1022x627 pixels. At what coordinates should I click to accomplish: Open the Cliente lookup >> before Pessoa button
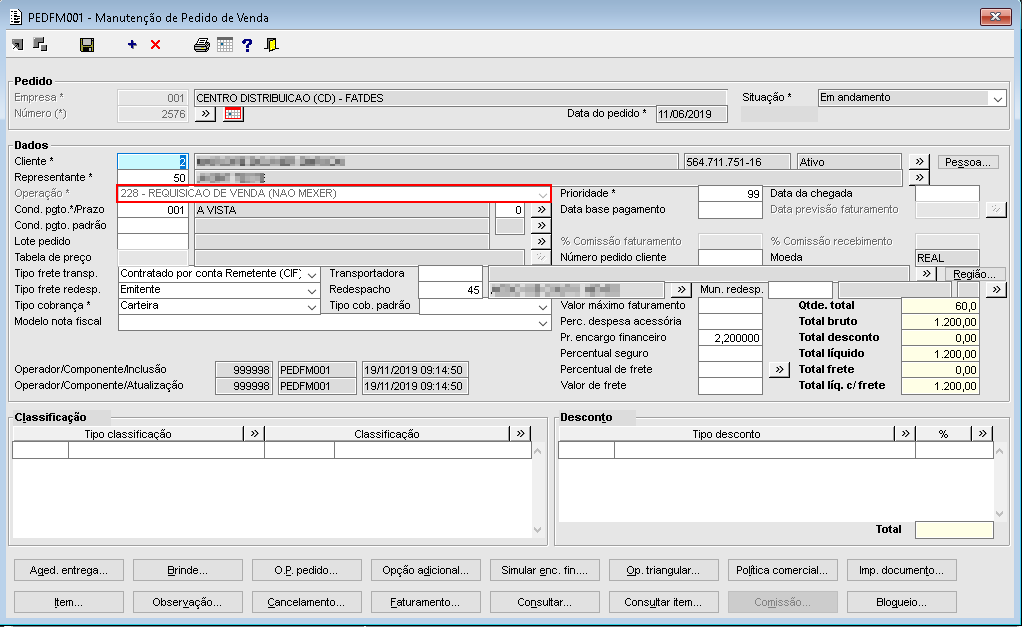[x=919, y=162]
